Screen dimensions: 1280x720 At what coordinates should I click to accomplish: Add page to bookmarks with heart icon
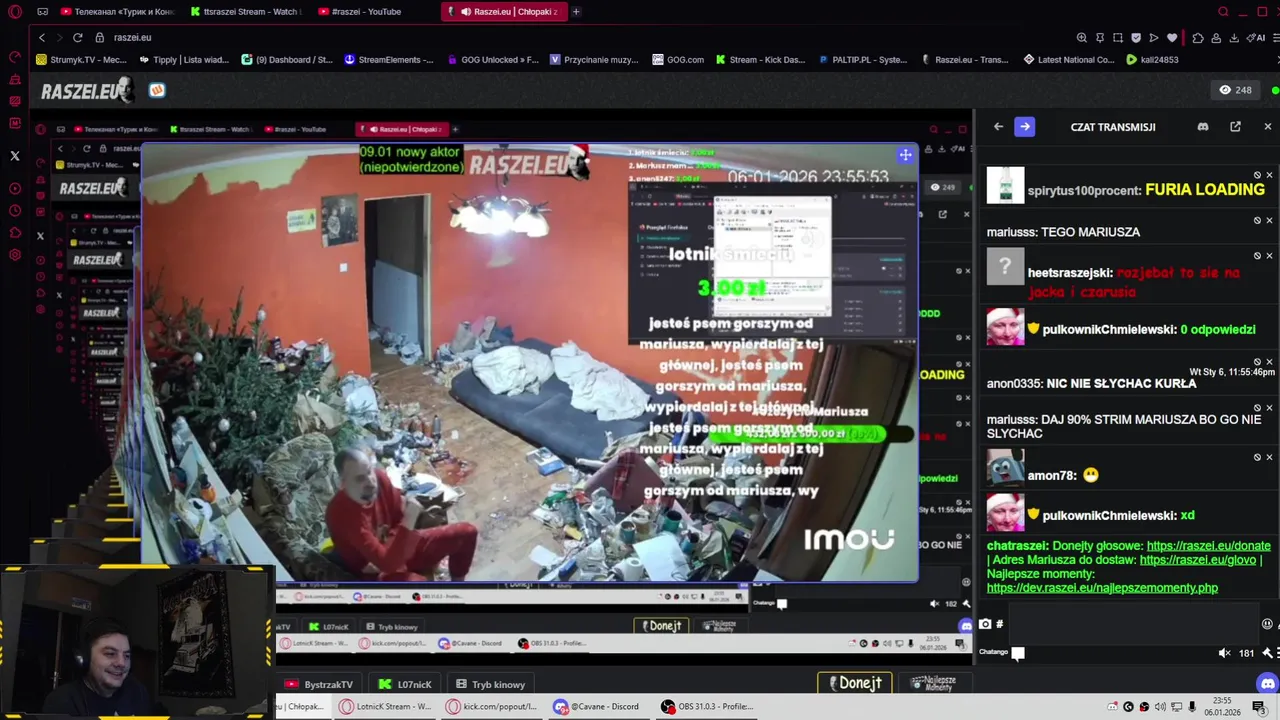(1172, 38)
